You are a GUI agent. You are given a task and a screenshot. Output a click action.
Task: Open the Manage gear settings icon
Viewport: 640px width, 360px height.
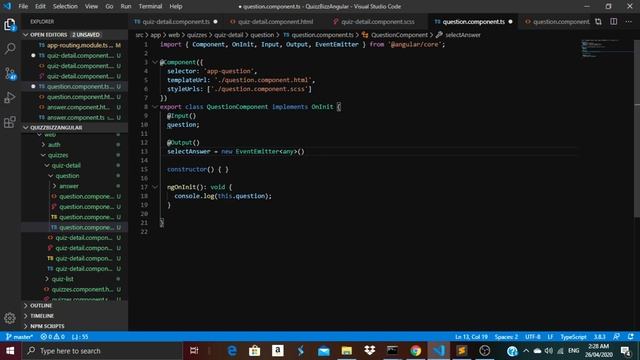(x=10, y=318)
